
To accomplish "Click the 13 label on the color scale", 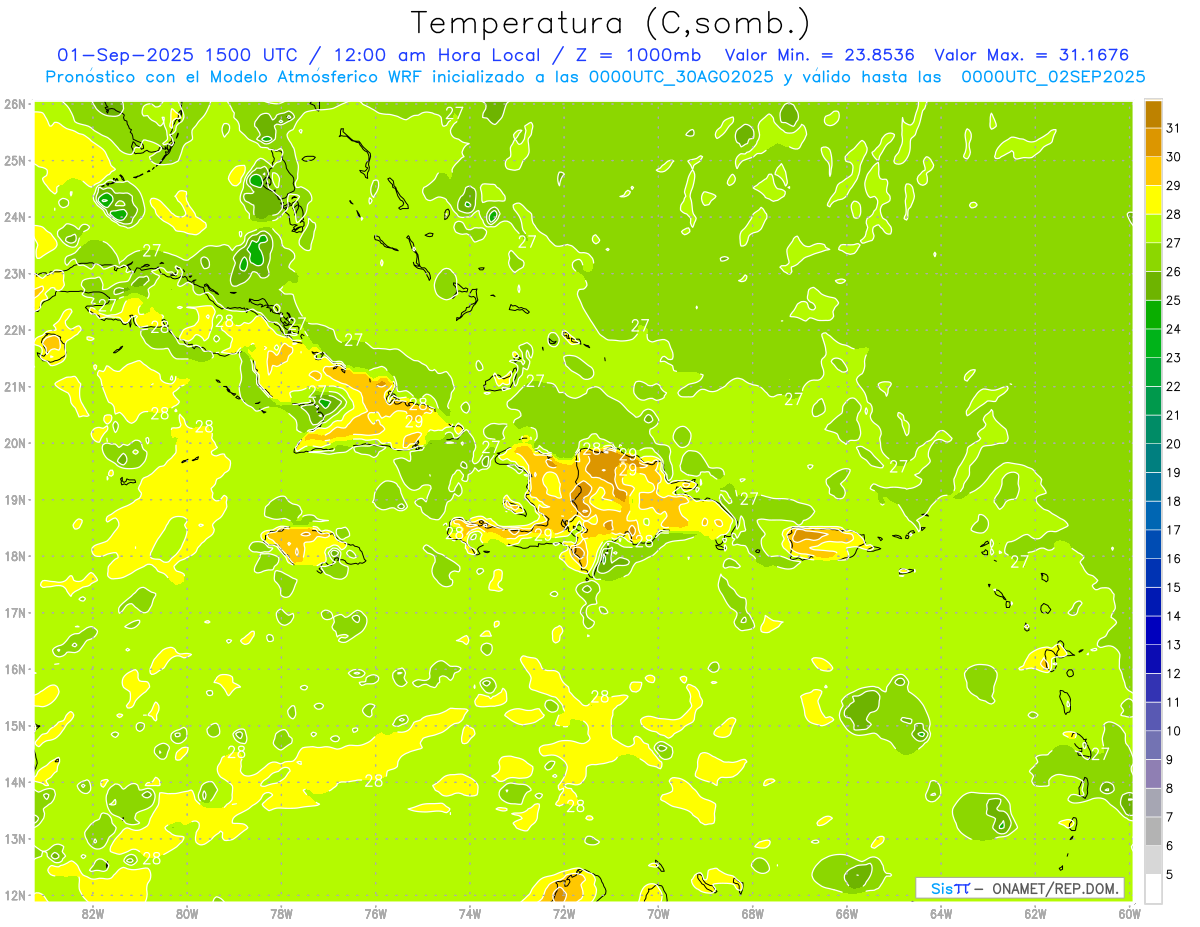I will click(x=1173, y=645).
